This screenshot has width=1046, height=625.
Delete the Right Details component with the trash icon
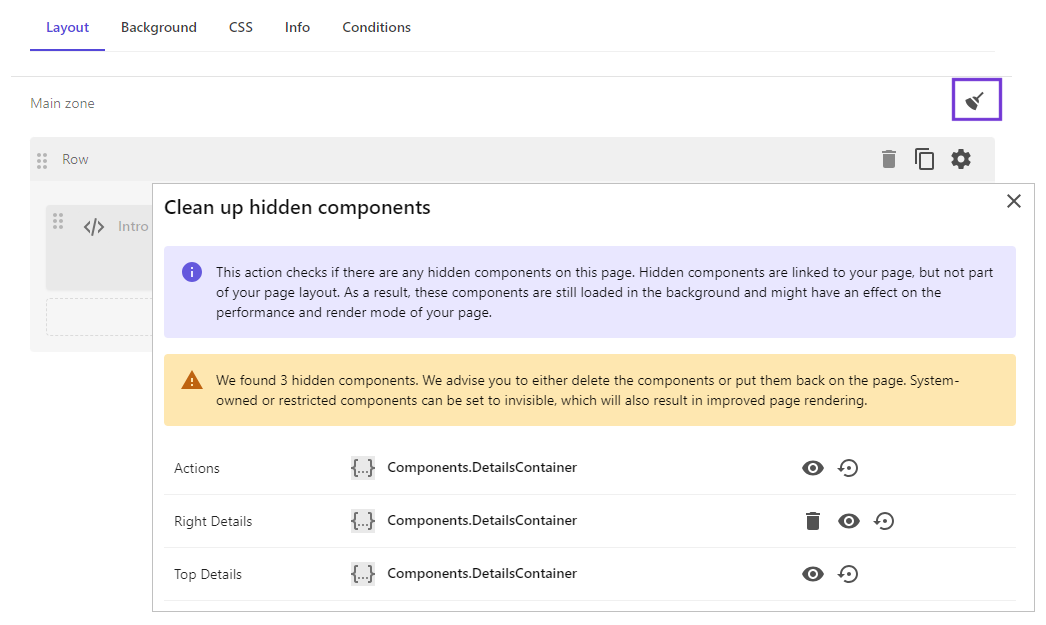click(x=812, y=520)
